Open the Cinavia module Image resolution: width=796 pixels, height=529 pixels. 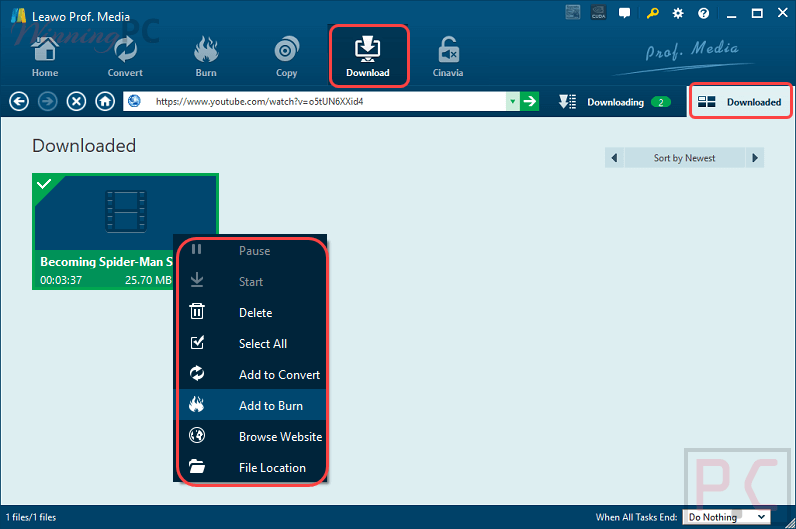tap(448, 56)
